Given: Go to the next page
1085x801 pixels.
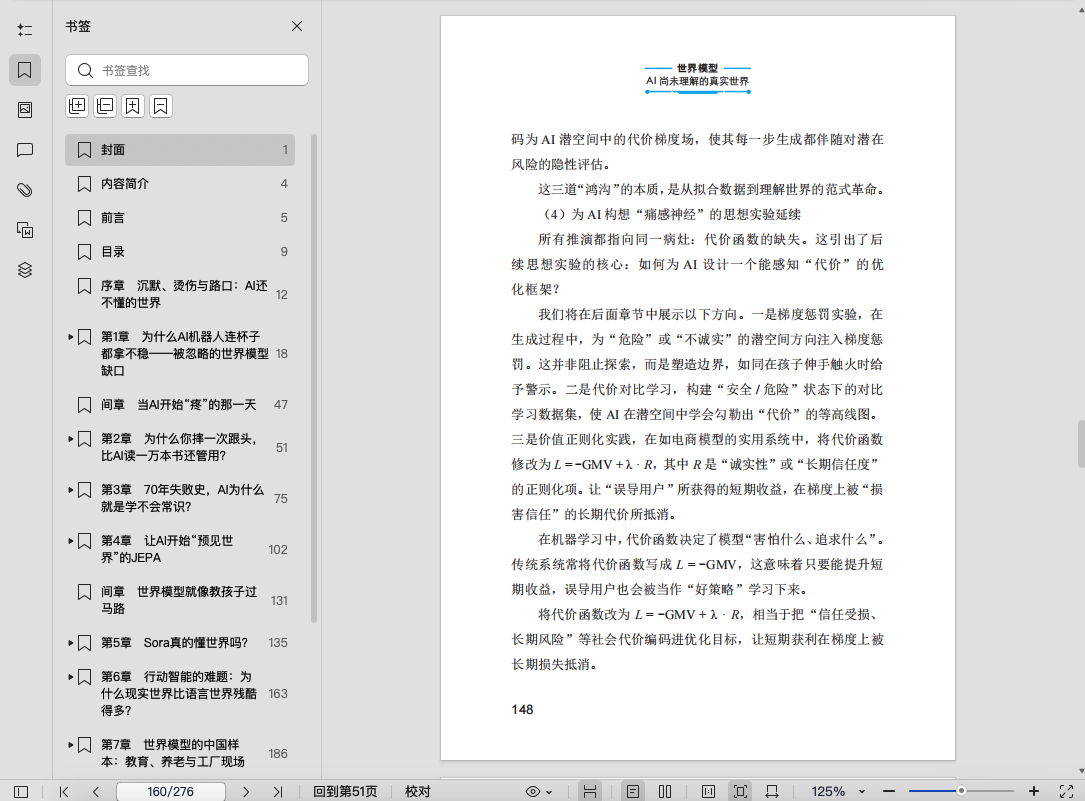Looking at the screenshot, I should [246, 791].
